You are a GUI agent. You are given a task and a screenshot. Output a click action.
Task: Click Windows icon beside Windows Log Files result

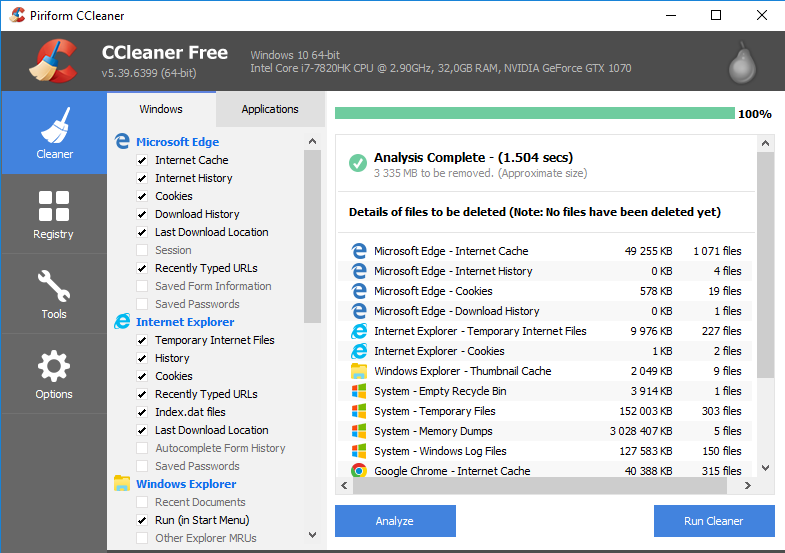[x=359, y=451]
